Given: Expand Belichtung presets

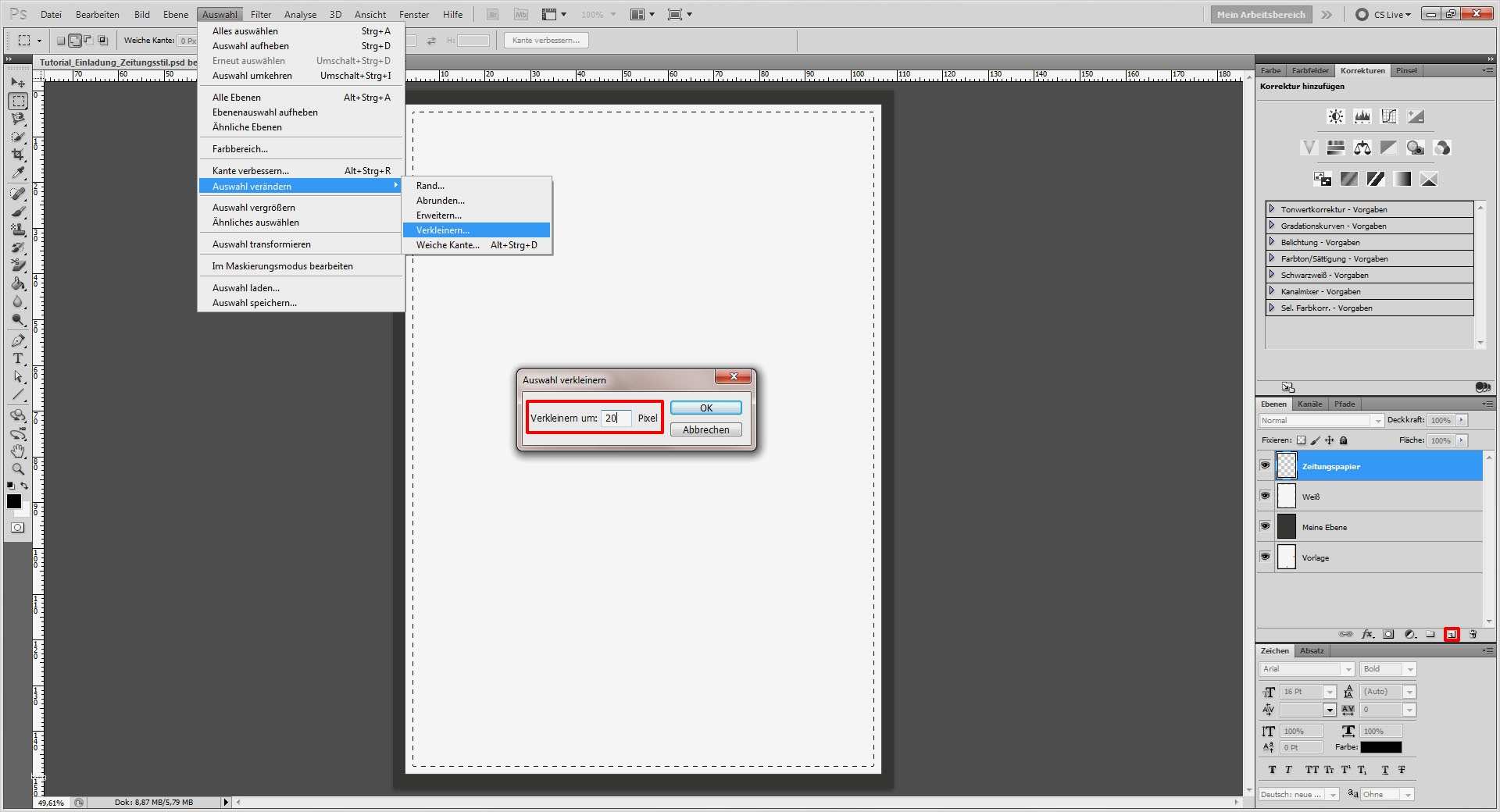Looking at the screenshot, I should (1272, 242).
